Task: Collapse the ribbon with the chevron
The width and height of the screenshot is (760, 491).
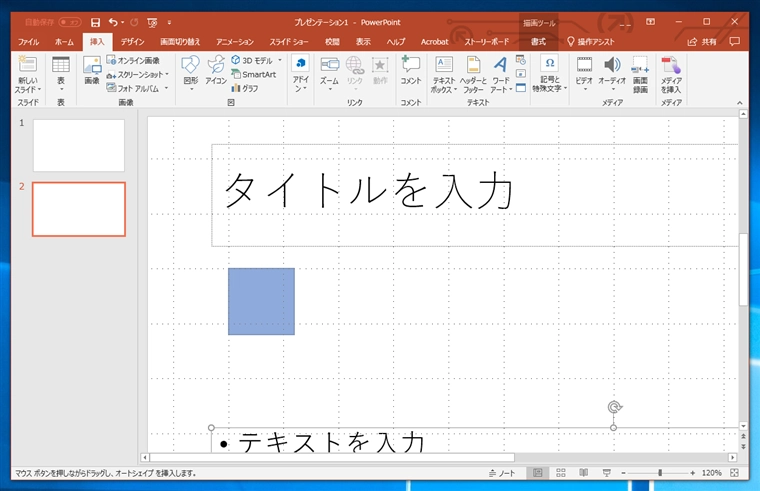Action: pyautogui.click(x=740, y=103)
